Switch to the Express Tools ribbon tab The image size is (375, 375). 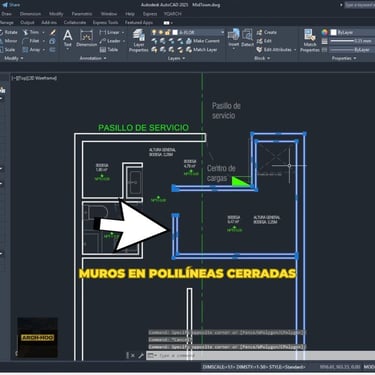tap(105, 23)
